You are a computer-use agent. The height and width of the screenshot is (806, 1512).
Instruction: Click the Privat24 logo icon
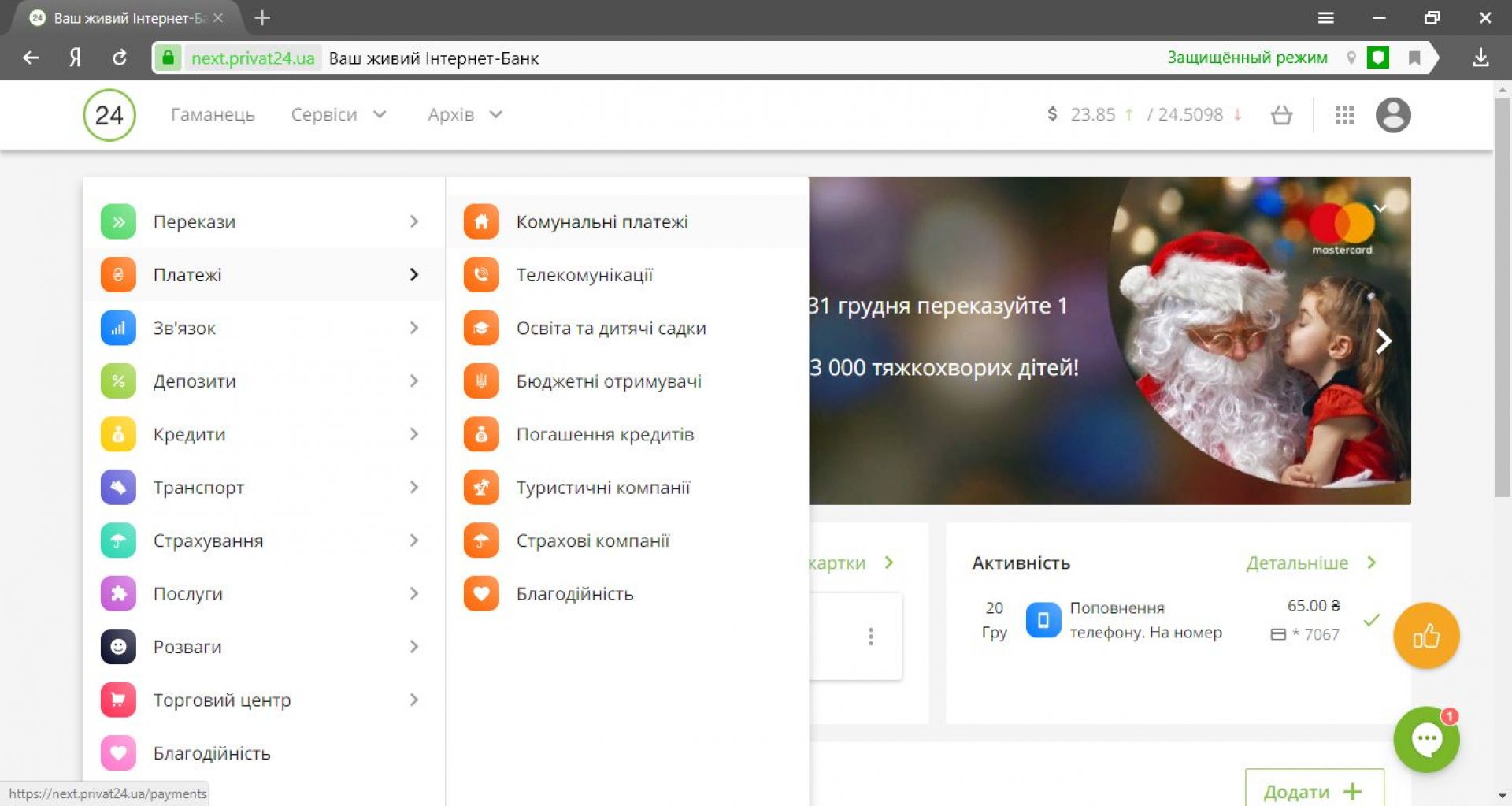pos(109,115)
